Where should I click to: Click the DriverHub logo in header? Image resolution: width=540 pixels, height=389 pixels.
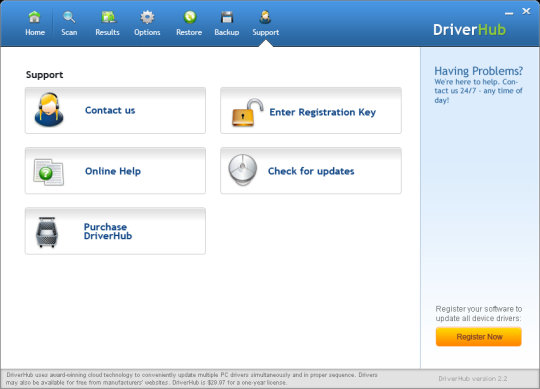469,30
